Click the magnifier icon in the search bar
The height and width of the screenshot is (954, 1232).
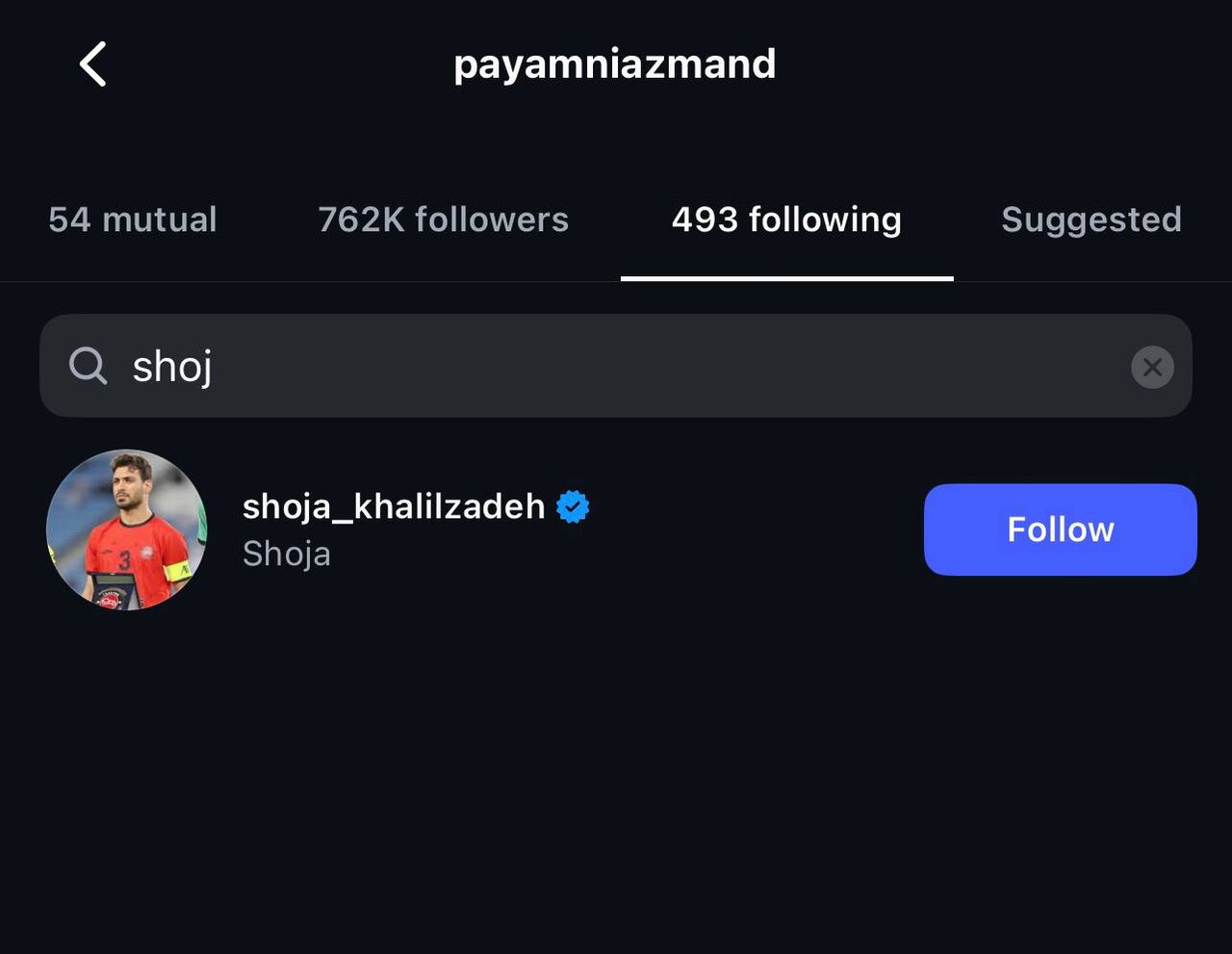coord(88,366)
